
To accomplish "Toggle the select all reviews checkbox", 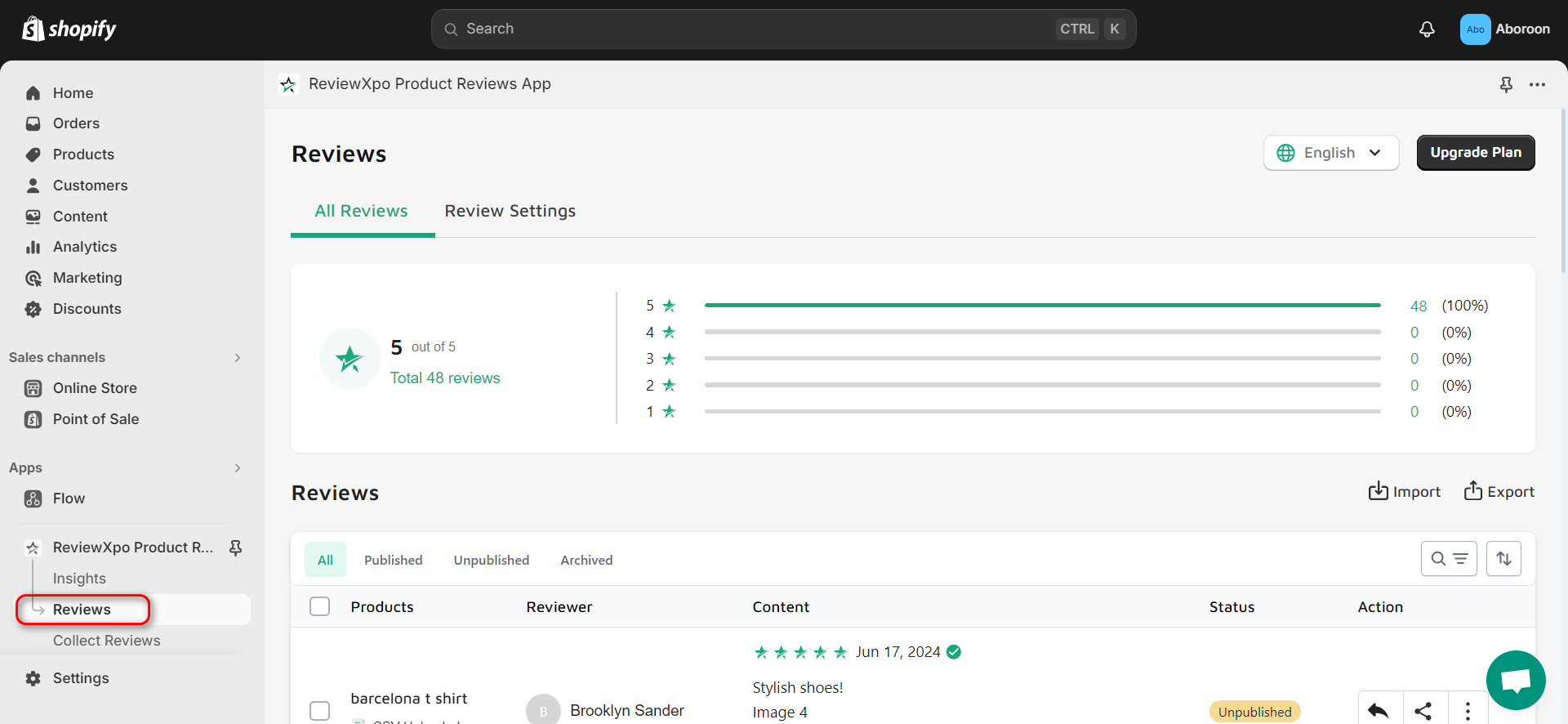I will click(x=320, y=606).
